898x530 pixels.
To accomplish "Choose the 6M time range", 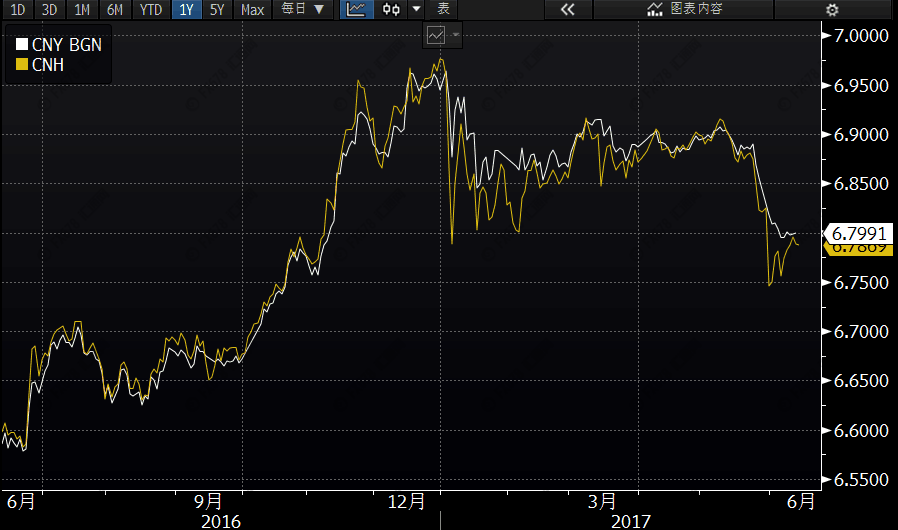I will point(115,10).
